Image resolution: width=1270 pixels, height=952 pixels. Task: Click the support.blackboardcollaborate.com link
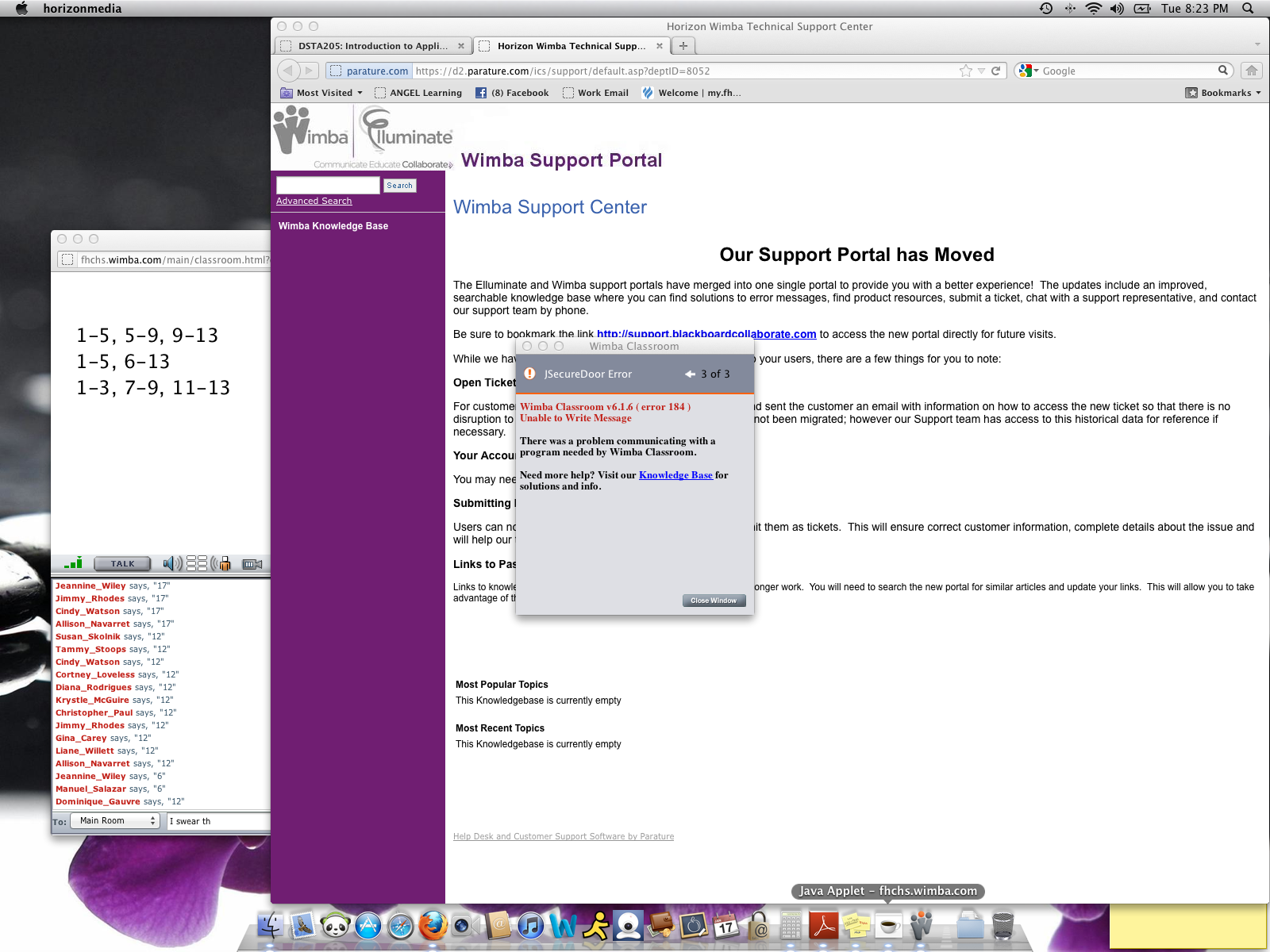(x=706, y=334)
